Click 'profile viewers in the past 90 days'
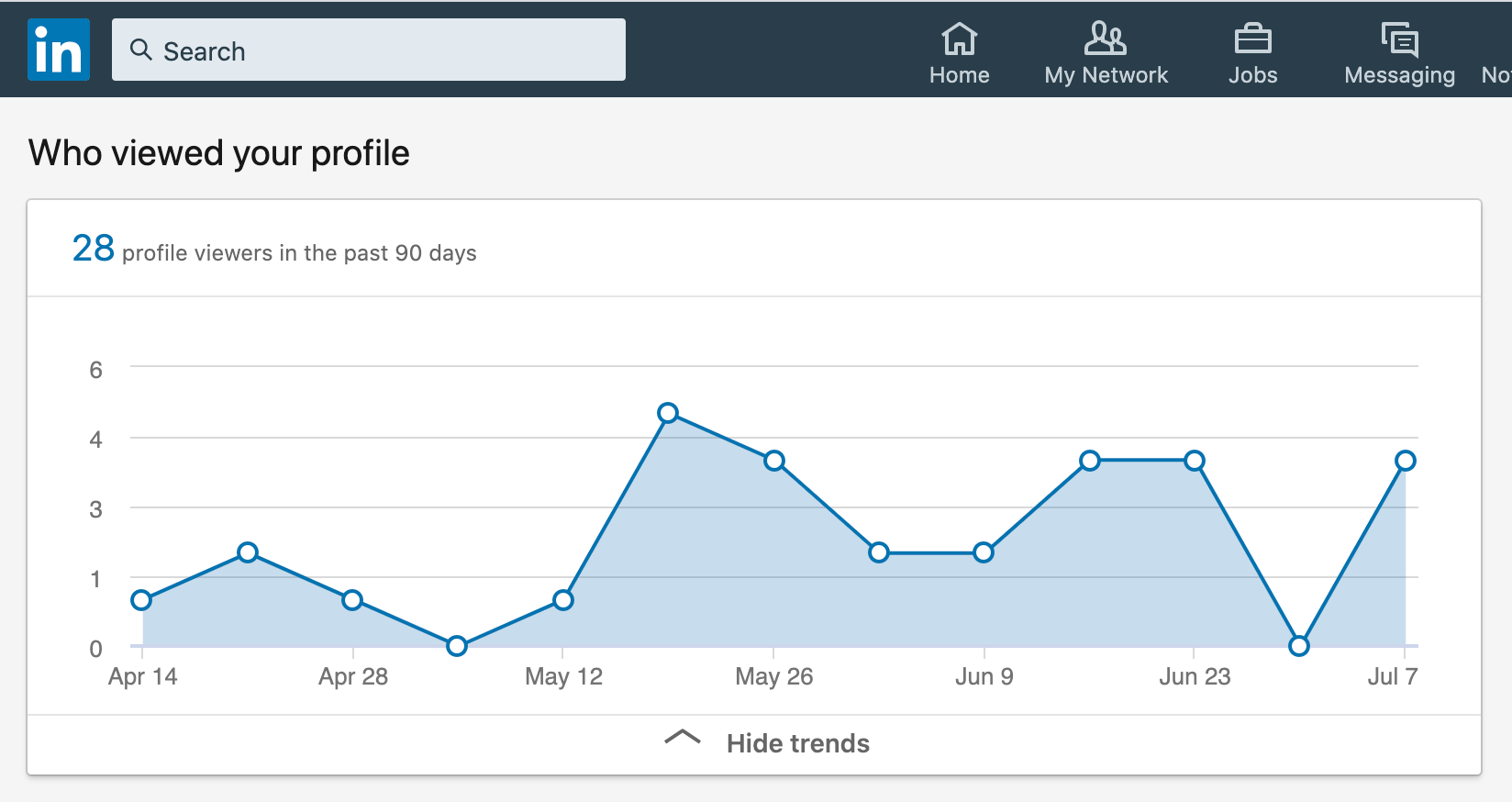Screen dimensions: 1512x802 [299, 253]
